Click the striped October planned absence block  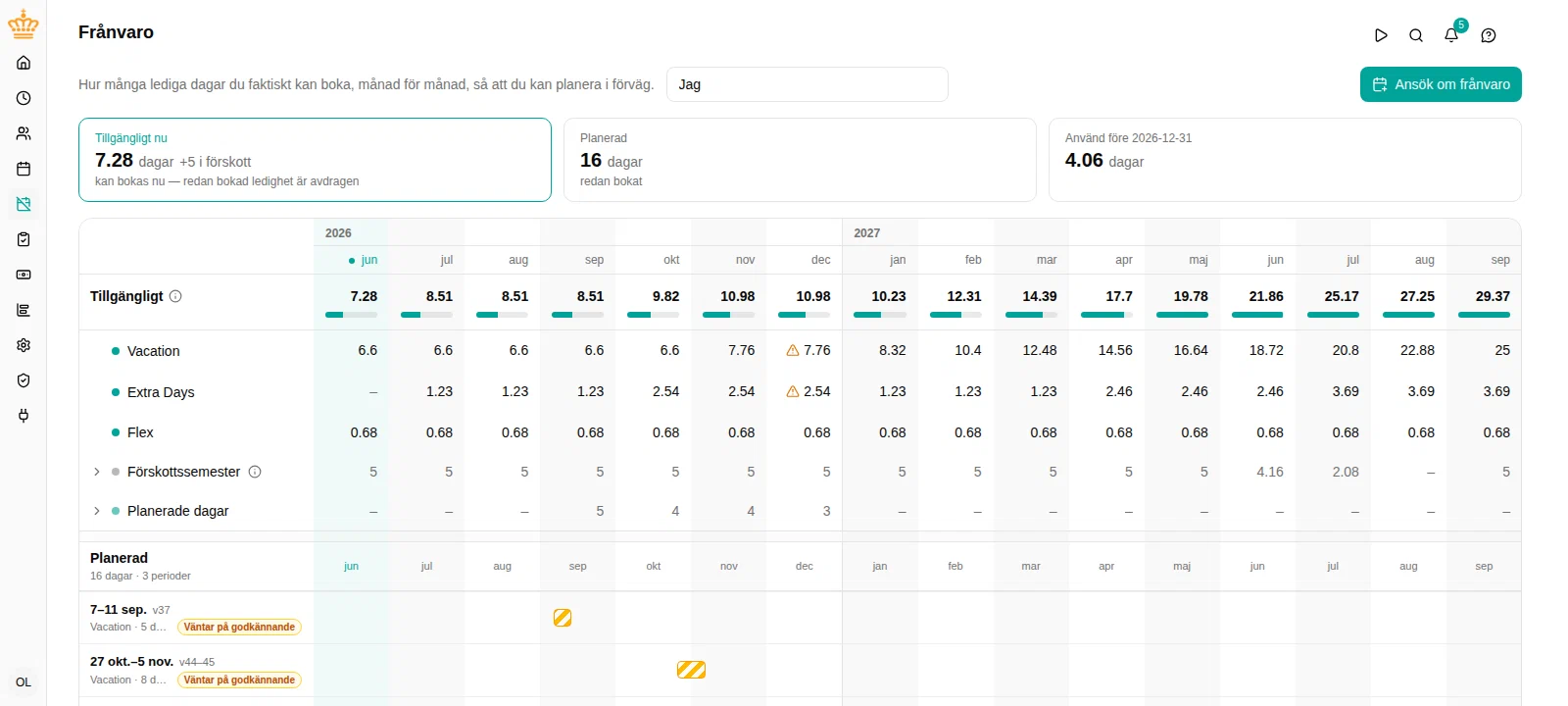pos(691,670)
